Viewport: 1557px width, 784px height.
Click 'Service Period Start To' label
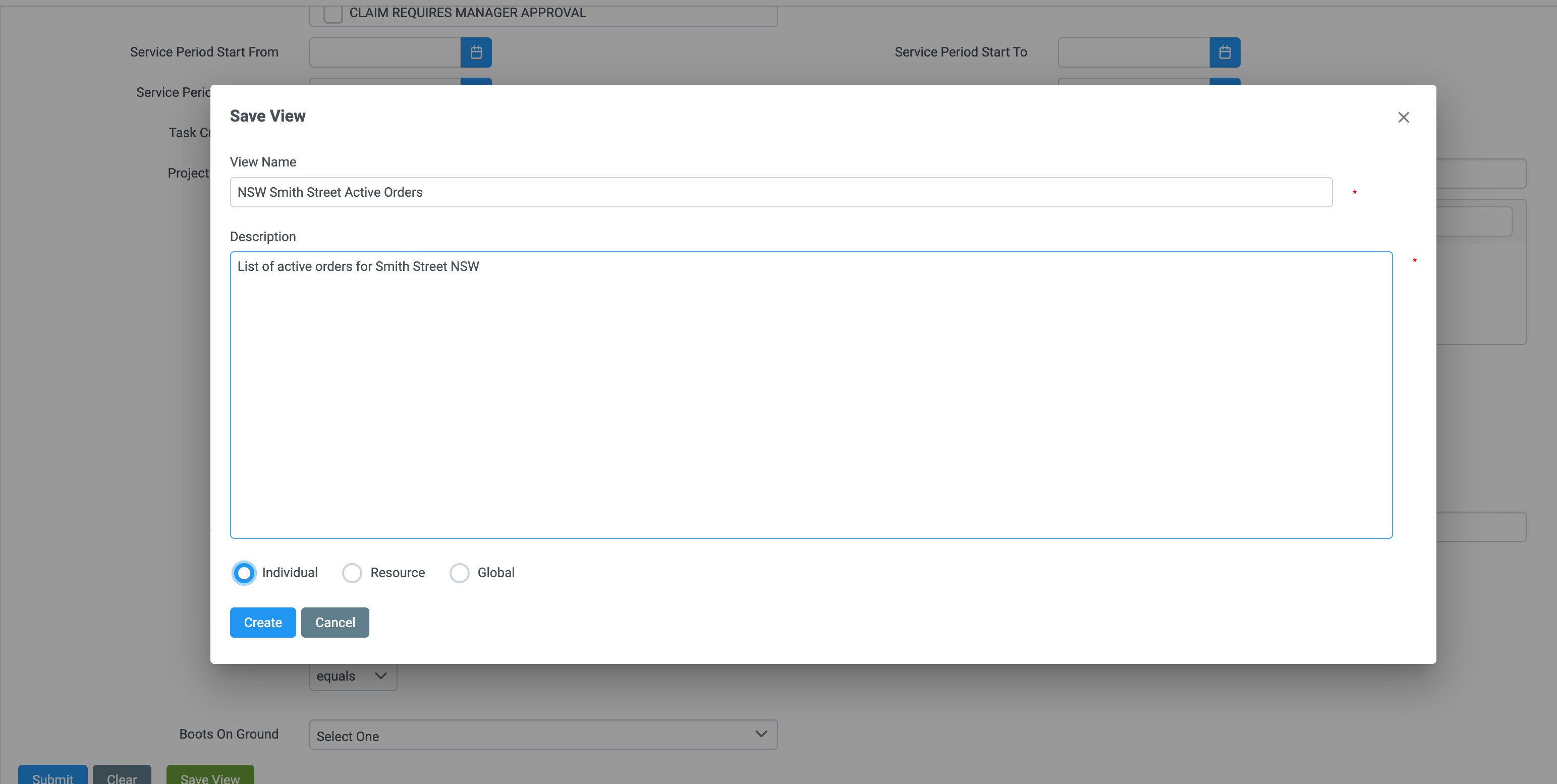coord(961,52)
